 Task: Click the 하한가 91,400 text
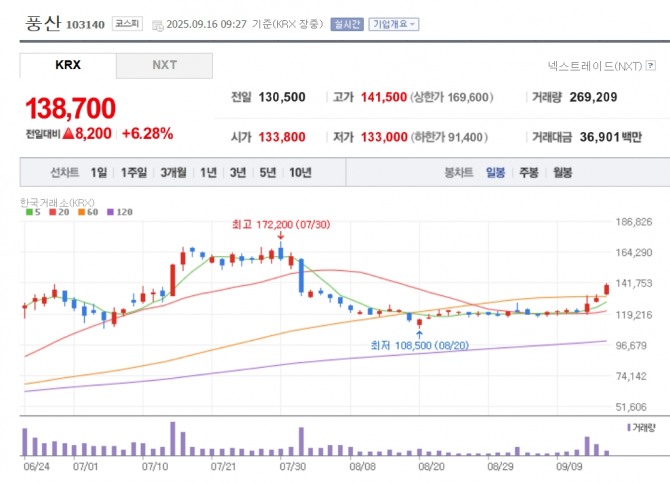(x=450, y=137)
